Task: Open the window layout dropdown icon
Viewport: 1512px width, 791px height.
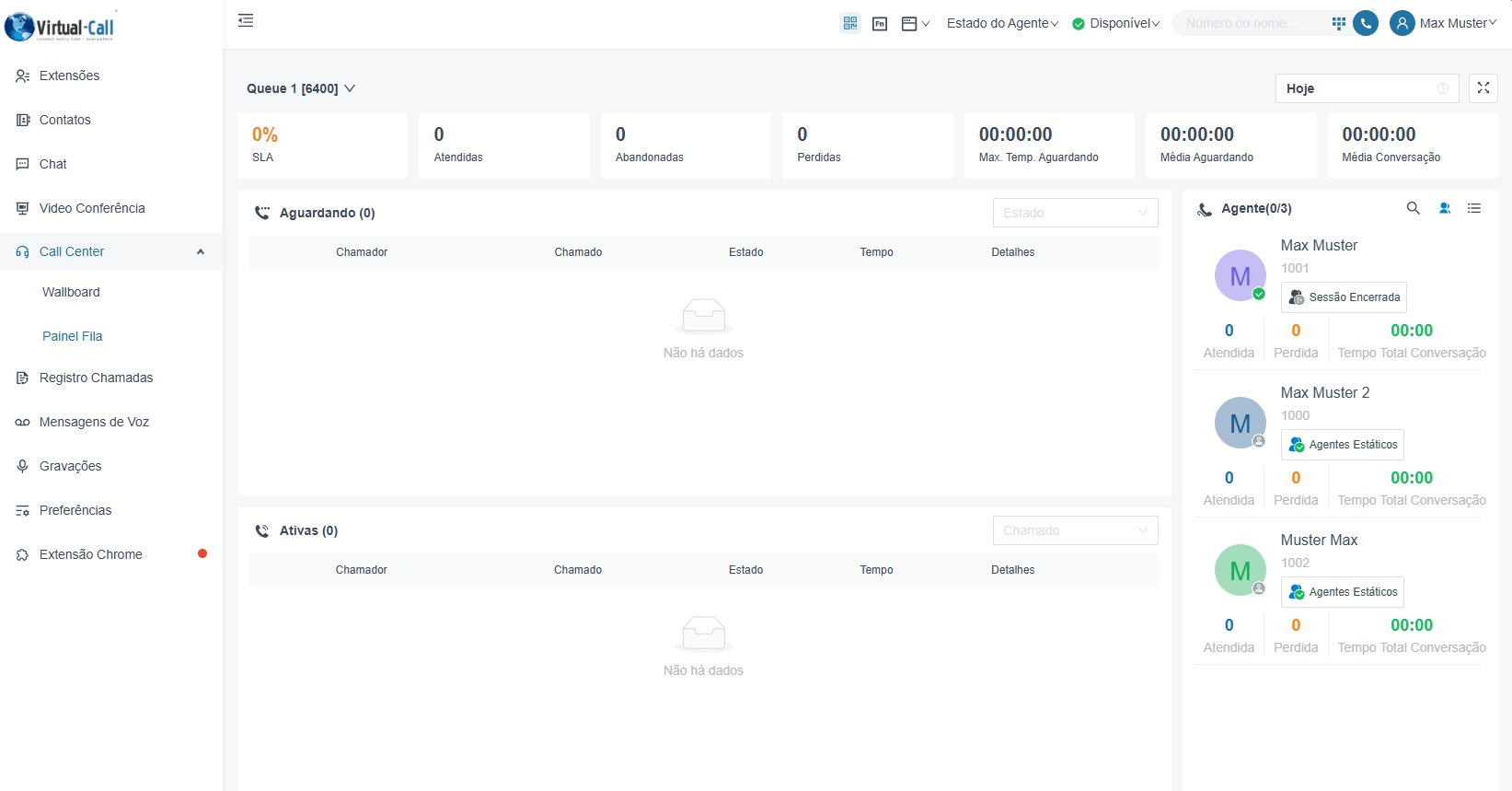Action: click(915, 24)
